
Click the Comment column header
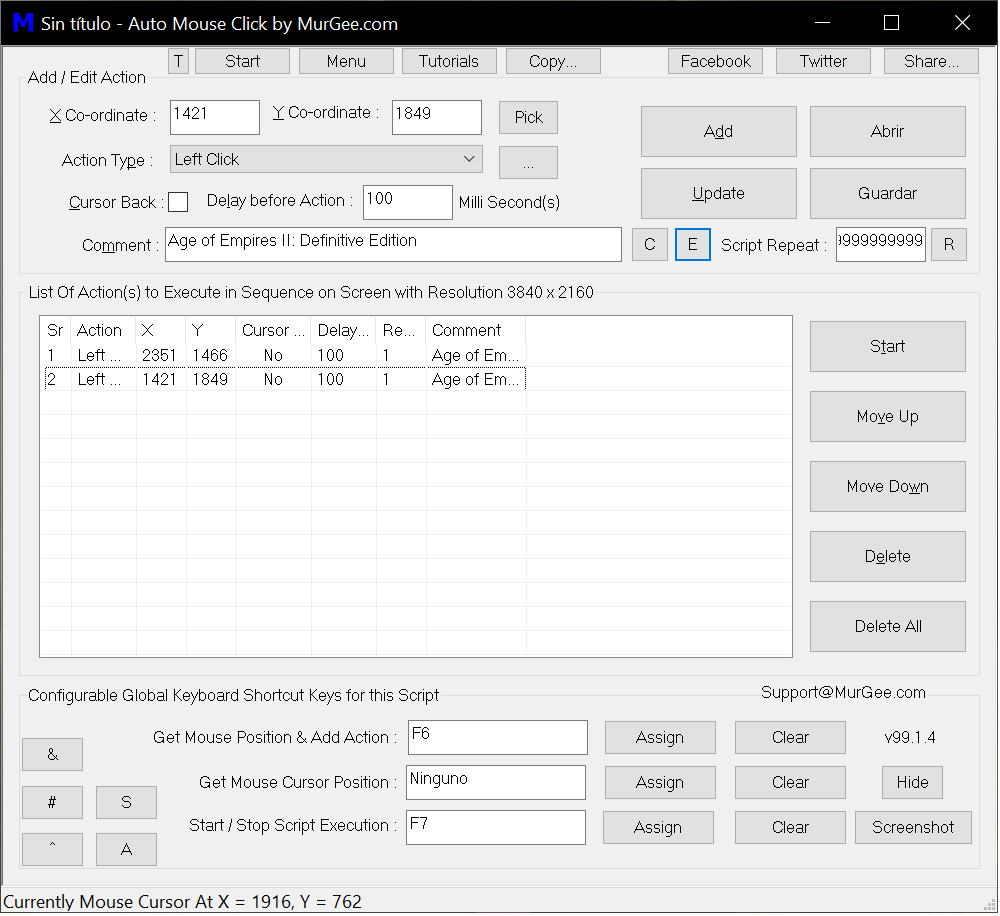pyautogui.click(x=476, y=330)
